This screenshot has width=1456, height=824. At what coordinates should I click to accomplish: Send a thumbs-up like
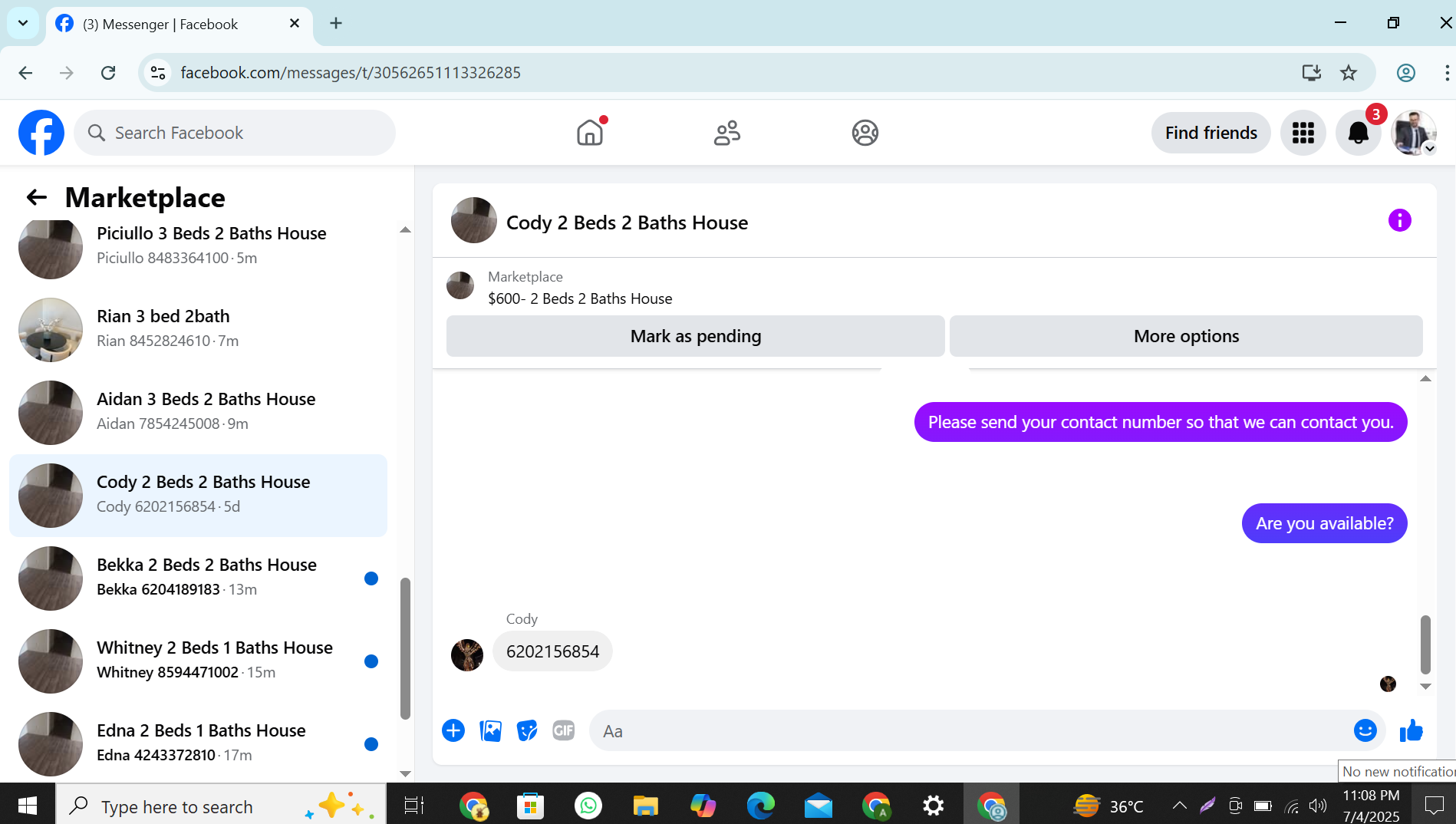click(1412, 730)
